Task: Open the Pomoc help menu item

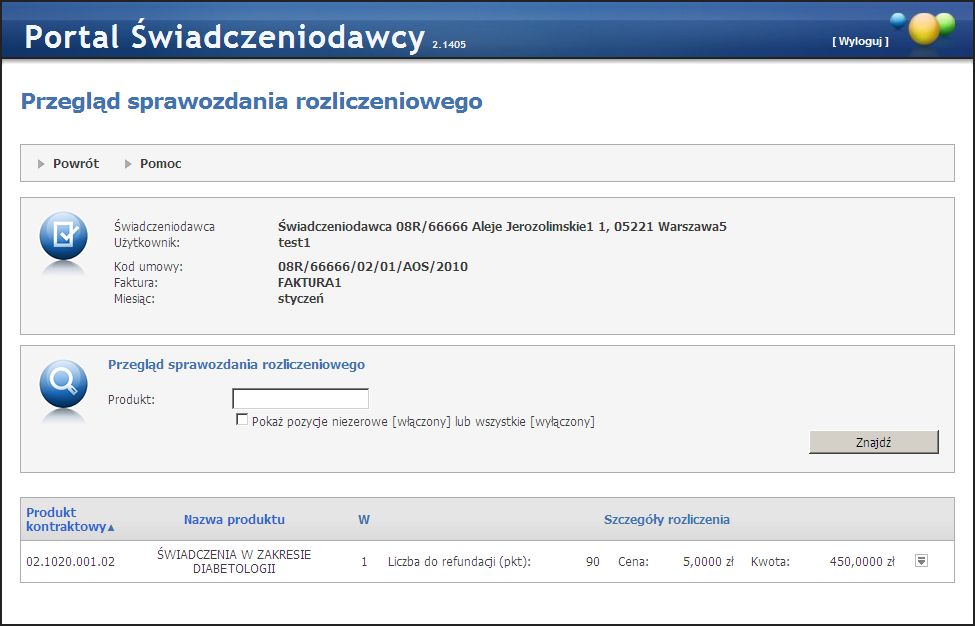Action: pyautogui.click(x=160, y=164)
